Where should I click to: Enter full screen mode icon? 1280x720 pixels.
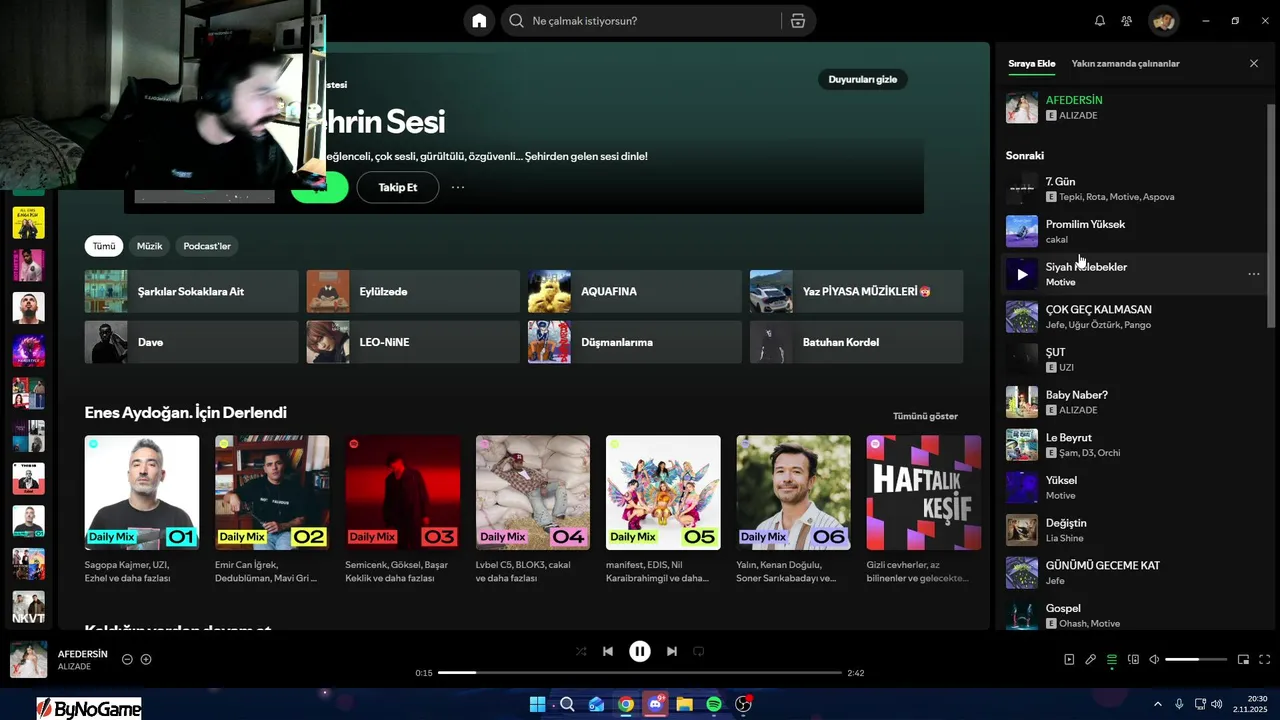pyautogui.click(x=1265, y=659)
